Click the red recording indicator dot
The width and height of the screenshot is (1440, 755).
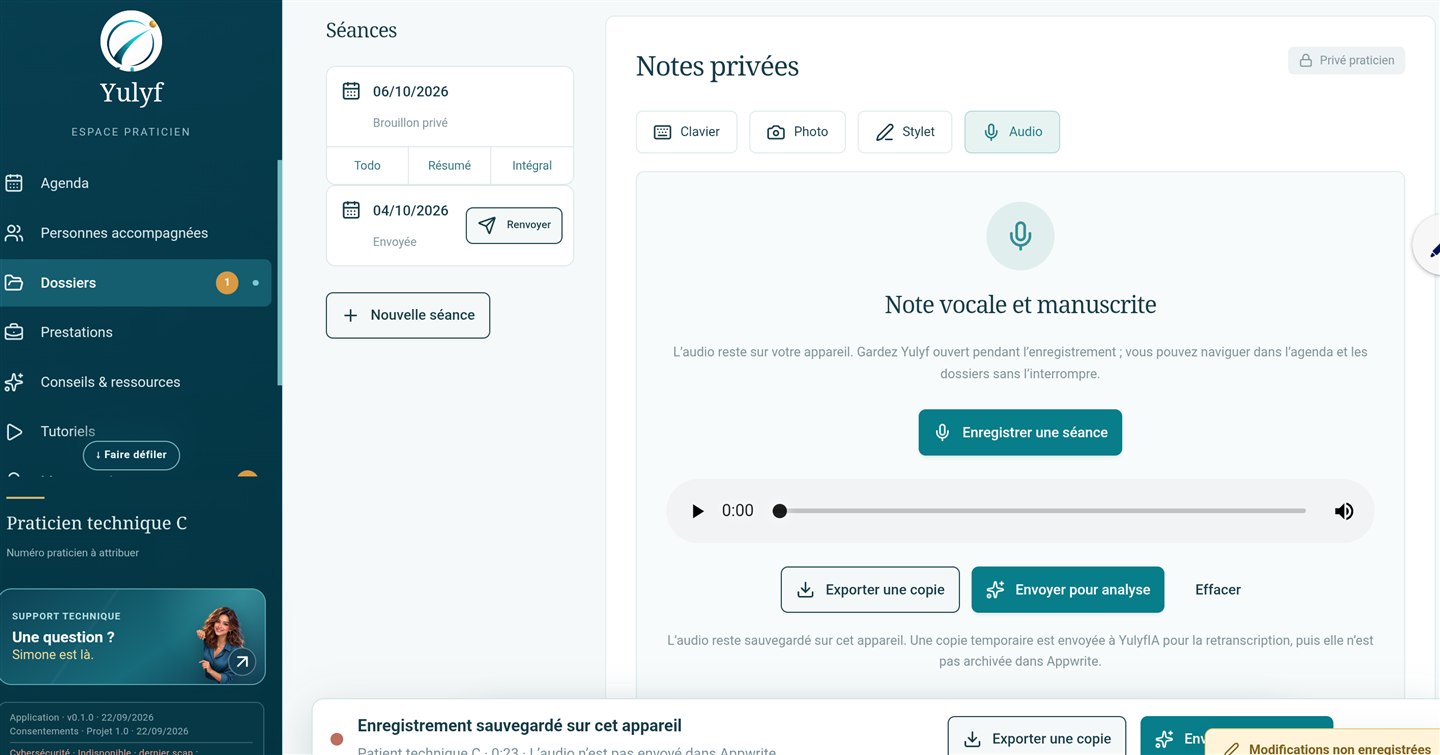click(337, 740)
